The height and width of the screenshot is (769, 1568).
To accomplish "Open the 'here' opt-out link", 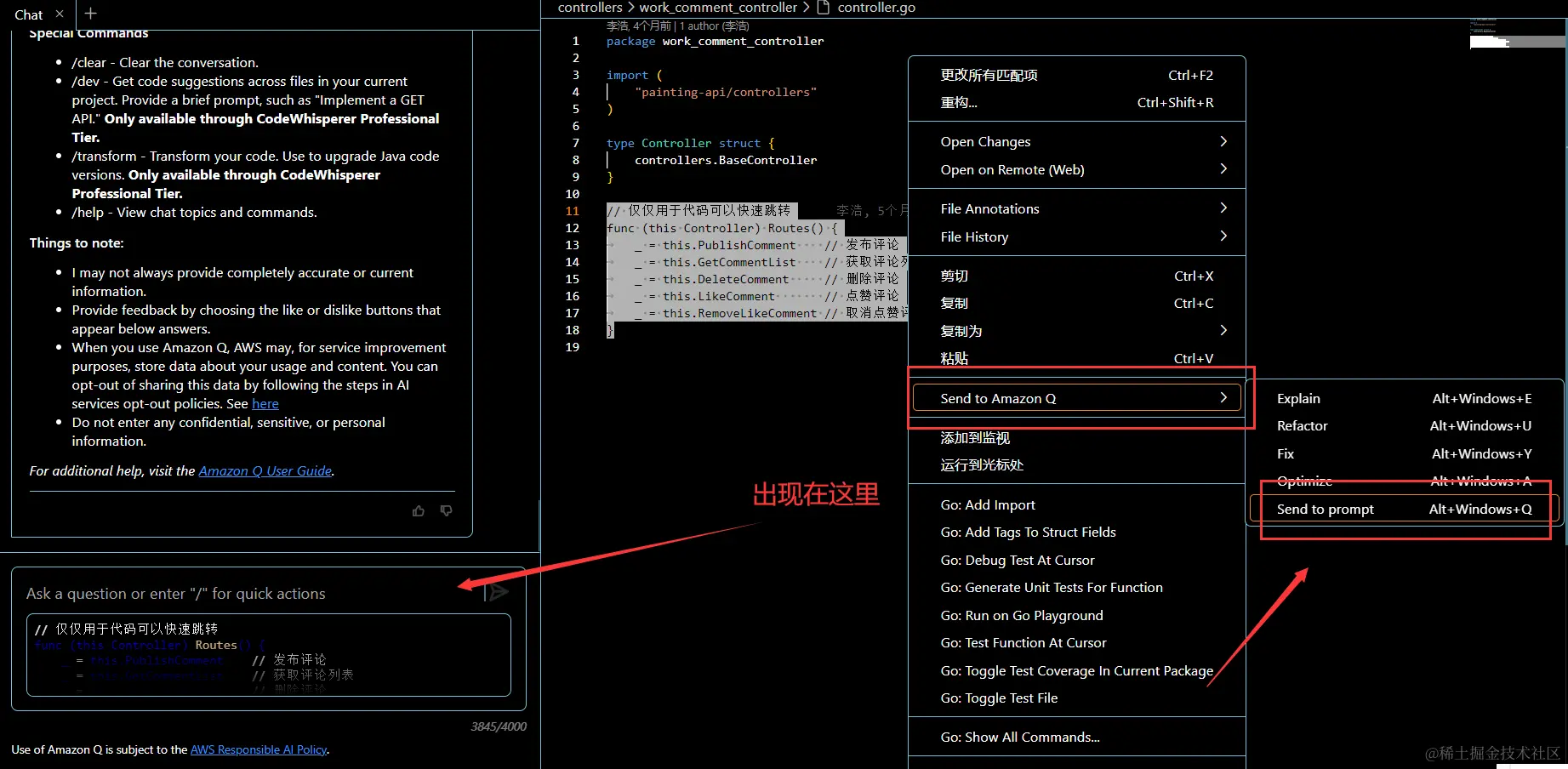I will coord(265,403).
